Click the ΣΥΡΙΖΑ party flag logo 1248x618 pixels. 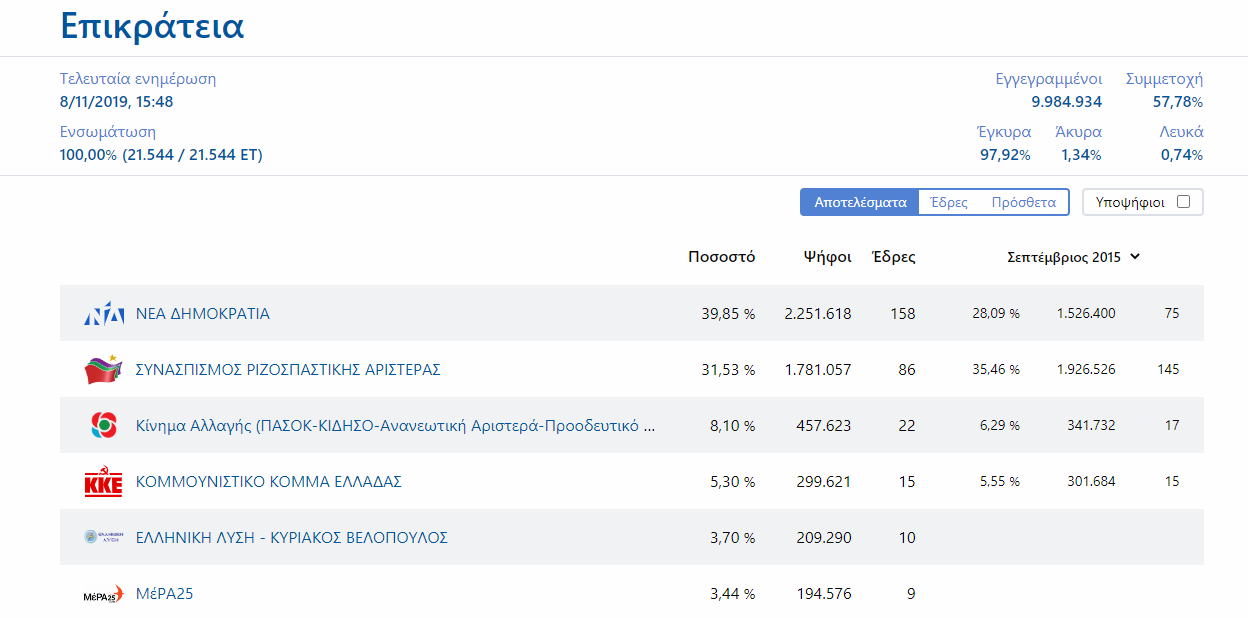(x=103, y=370)
